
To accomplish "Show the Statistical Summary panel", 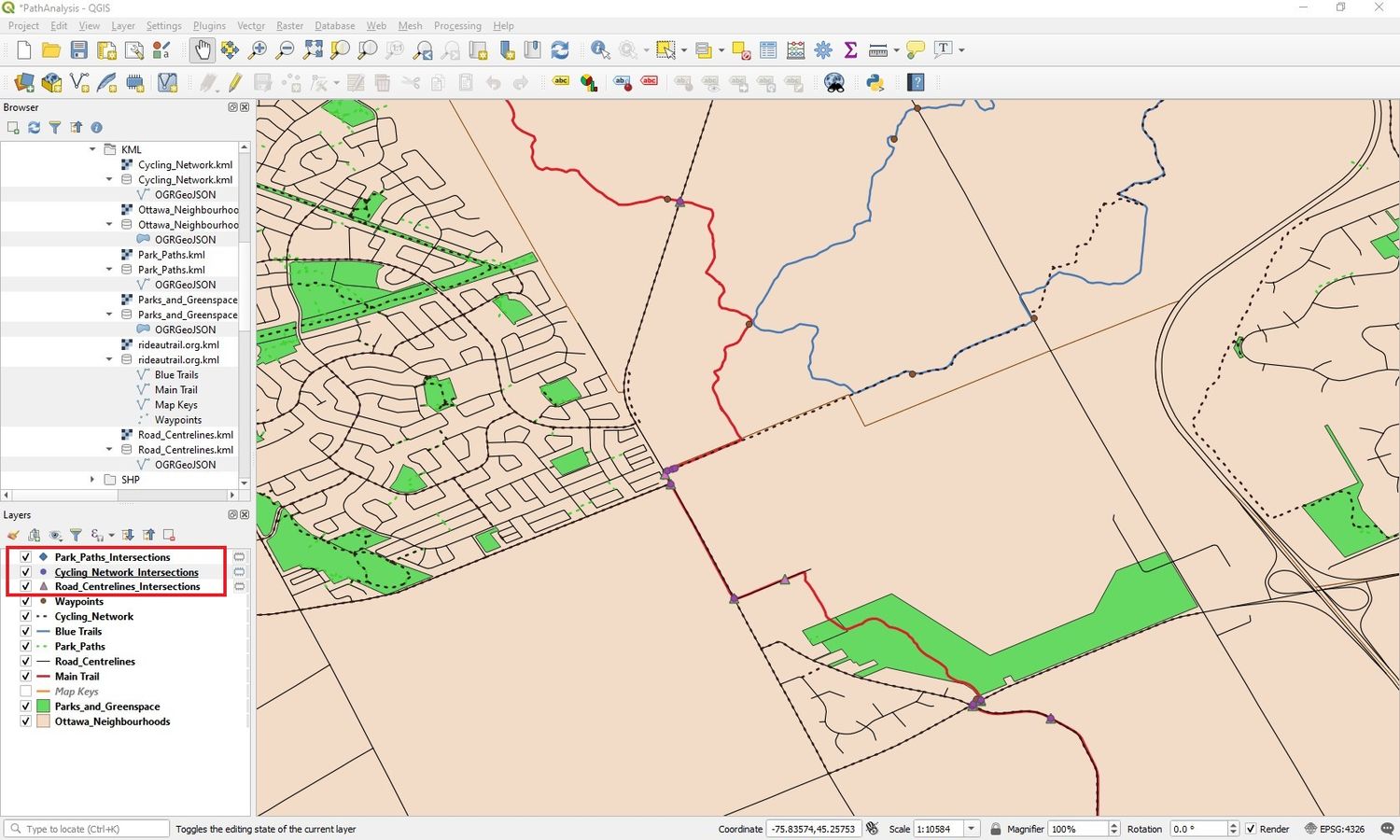I will (x=850, y=49).
